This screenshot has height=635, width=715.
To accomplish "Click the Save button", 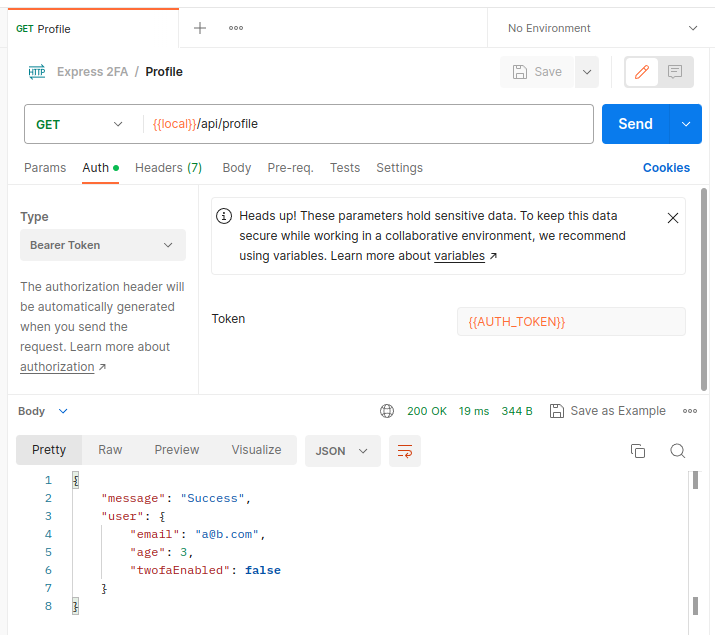I will [x=537, y=72].
